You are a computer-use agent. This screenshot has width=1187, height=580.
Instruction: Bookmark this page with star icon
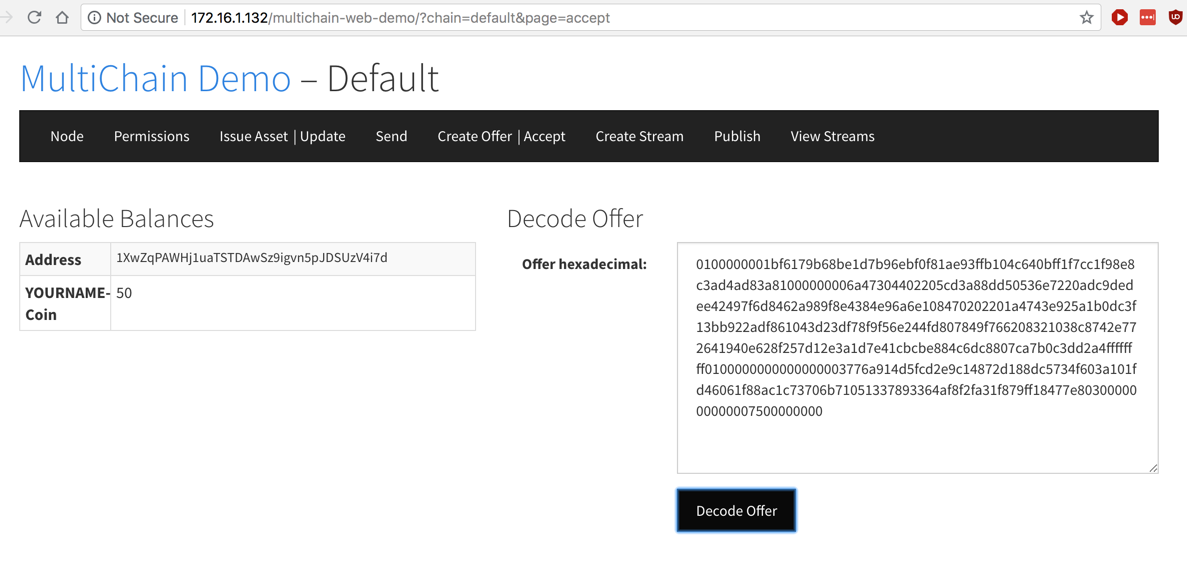tap(1086, 17)
